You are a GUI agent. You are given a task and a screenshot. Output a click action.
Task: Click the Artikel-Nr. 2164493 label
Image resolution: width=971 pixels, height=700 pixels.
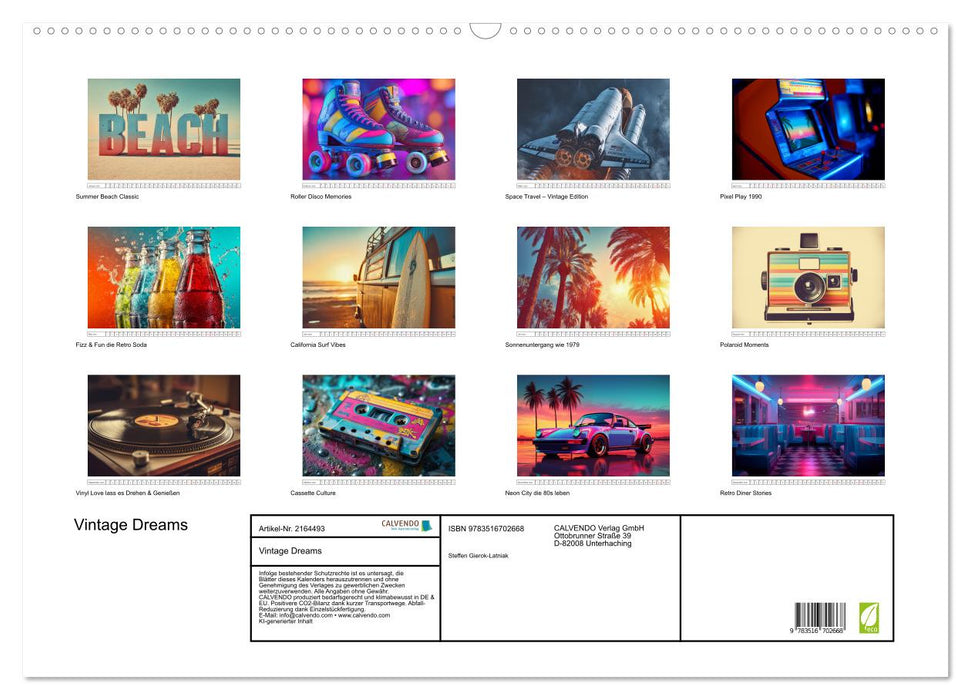[x=292, y=528]
